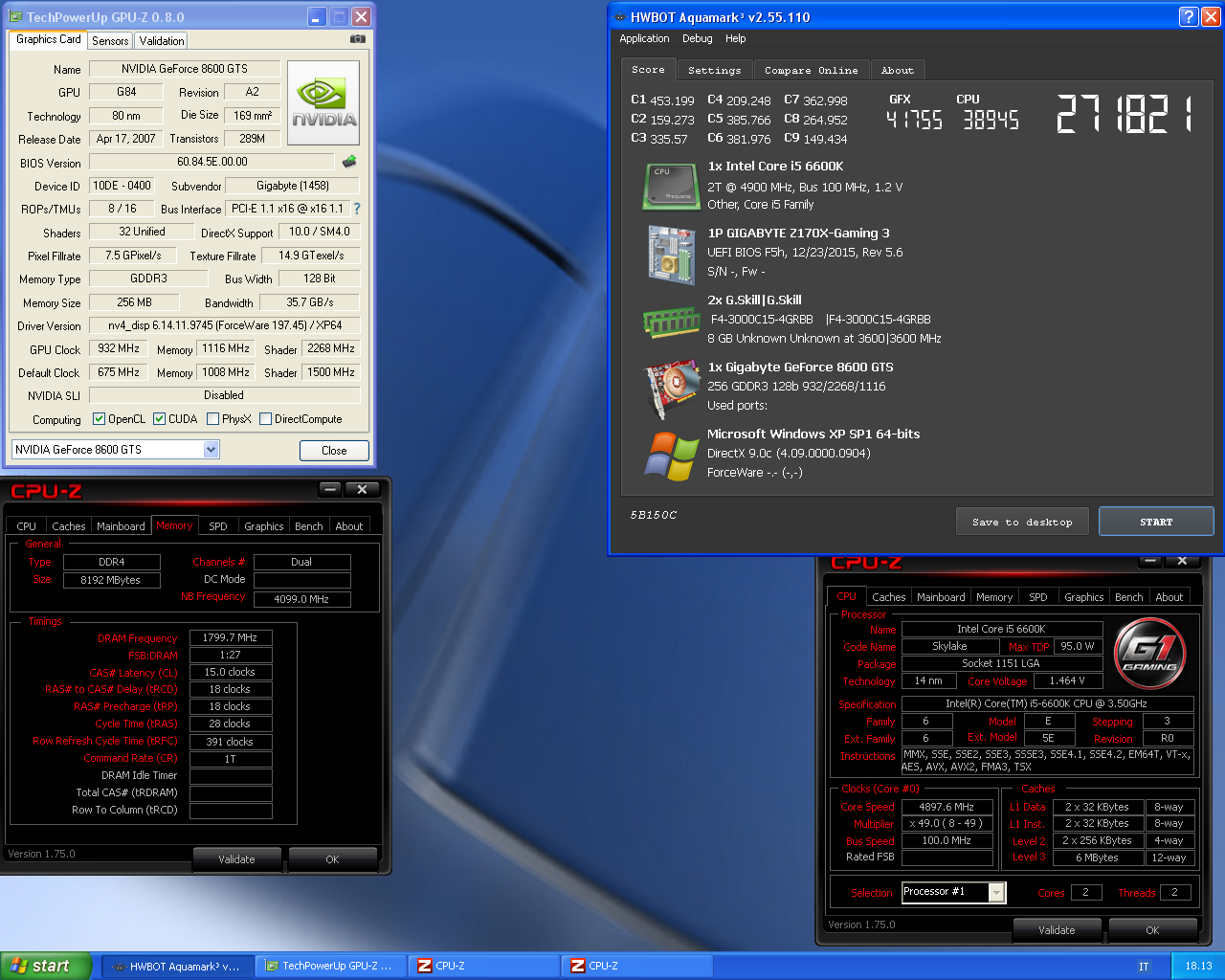This screenshot has width=1225, height=980.
Task: Click the GPU-Z title bar icon
Action: coord(16,16)
